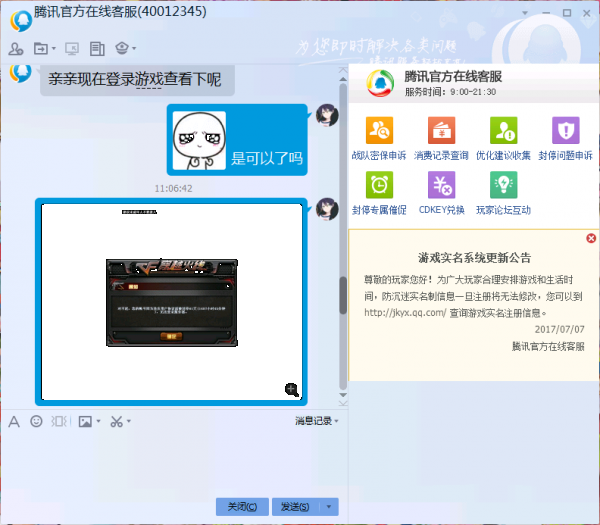Click the 11:06:42 timestamp
Image resolution: width=600 pixels, height=525 pixels.
click(x=173, y=188)
